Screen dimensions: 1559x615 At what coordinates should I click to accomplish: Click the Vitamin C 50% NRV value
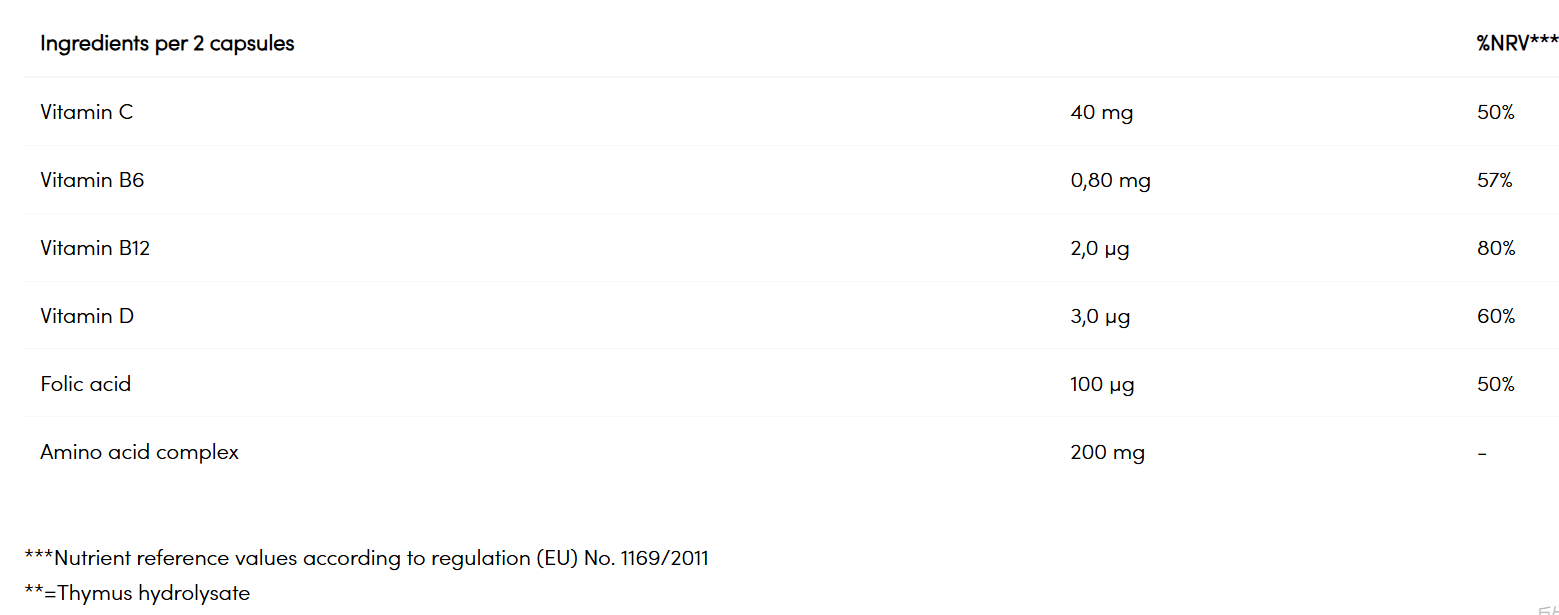tap(1496, 112)
